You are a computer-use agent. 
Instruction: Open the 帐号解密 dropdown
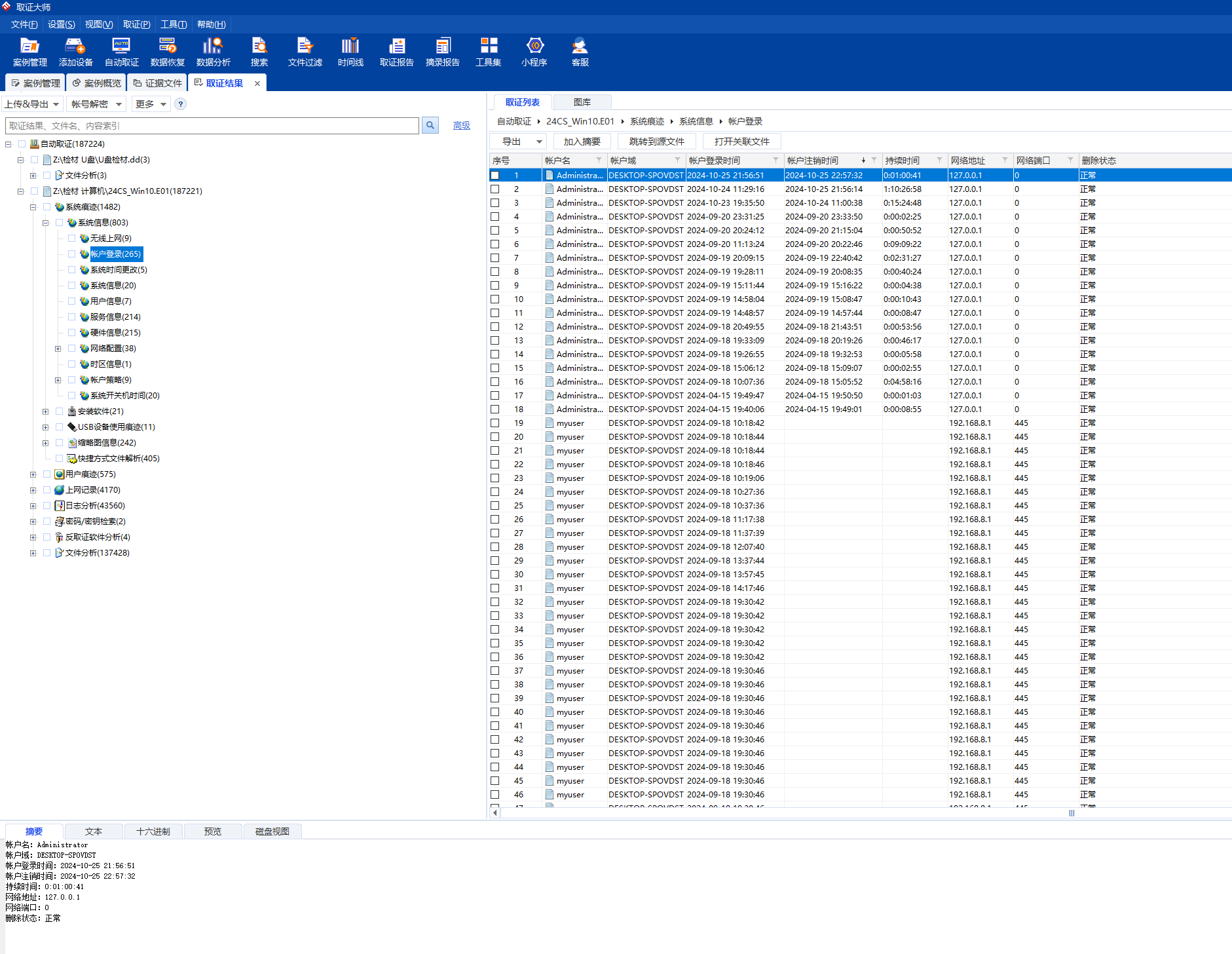96,104
